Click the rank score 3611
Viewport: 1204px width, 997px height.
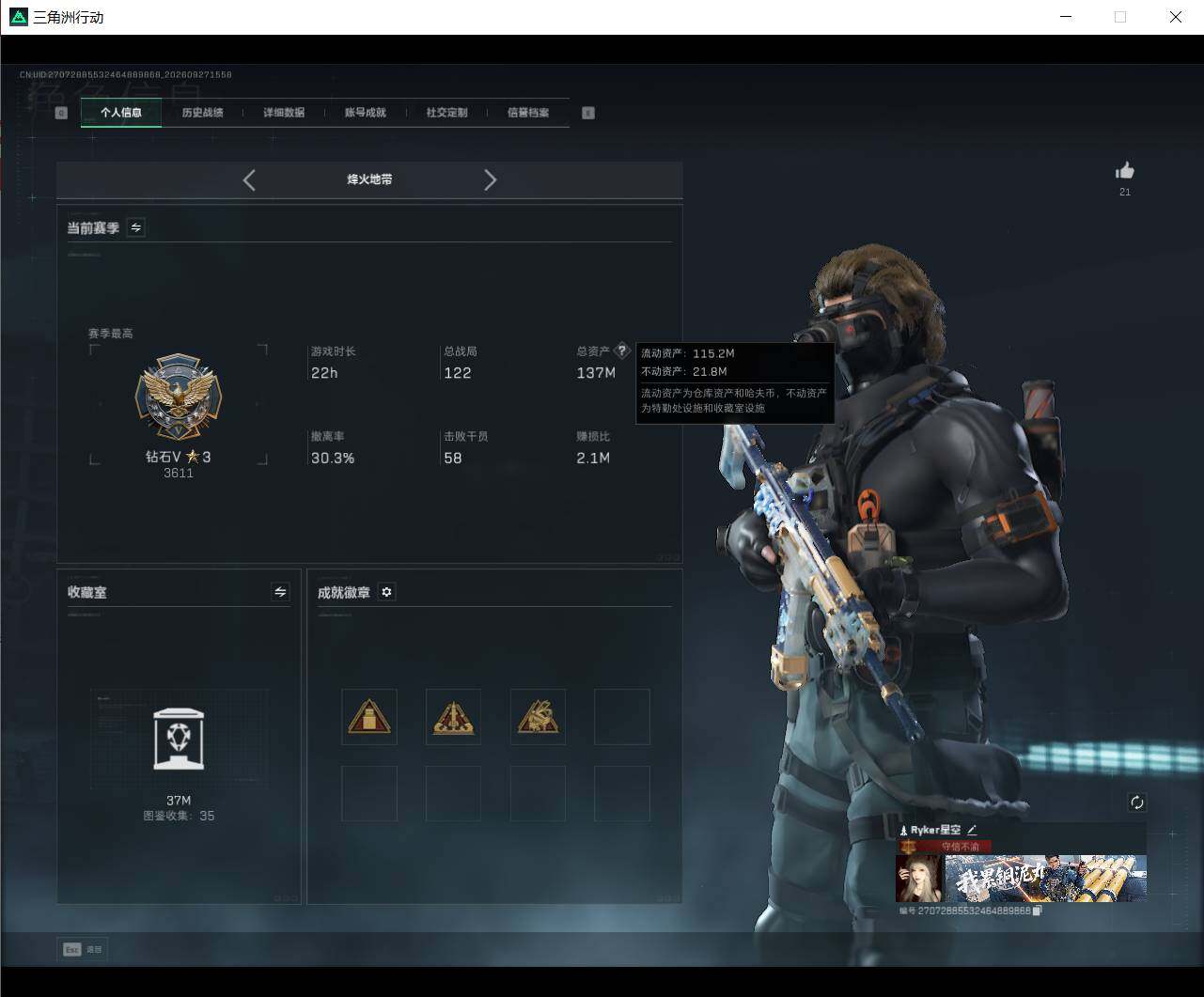tap(179, 473)
